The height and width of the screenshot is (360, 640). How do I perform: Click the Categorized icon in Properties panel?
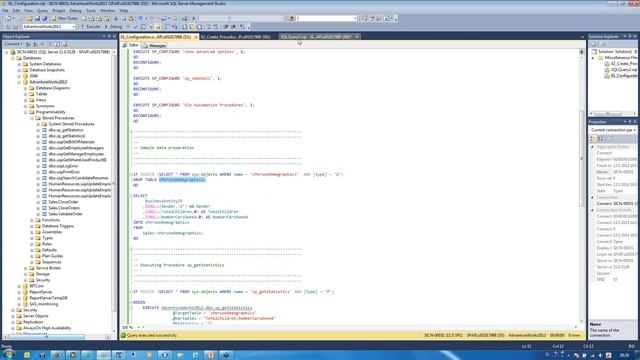[593, 139]
